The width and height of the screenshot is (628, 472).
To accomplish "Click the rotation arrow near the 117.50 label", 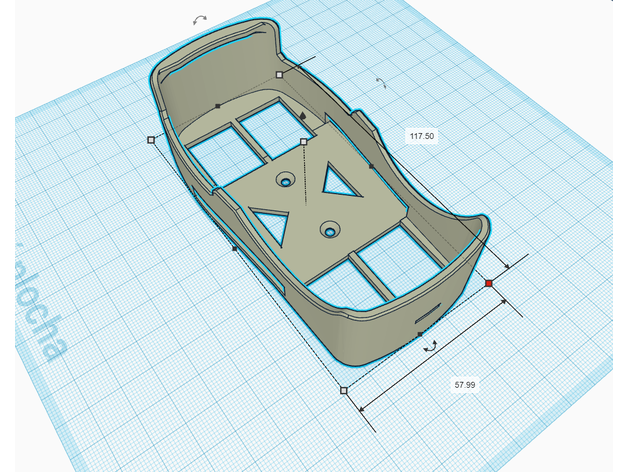I will pyautogui.click(x=380, y=82).
